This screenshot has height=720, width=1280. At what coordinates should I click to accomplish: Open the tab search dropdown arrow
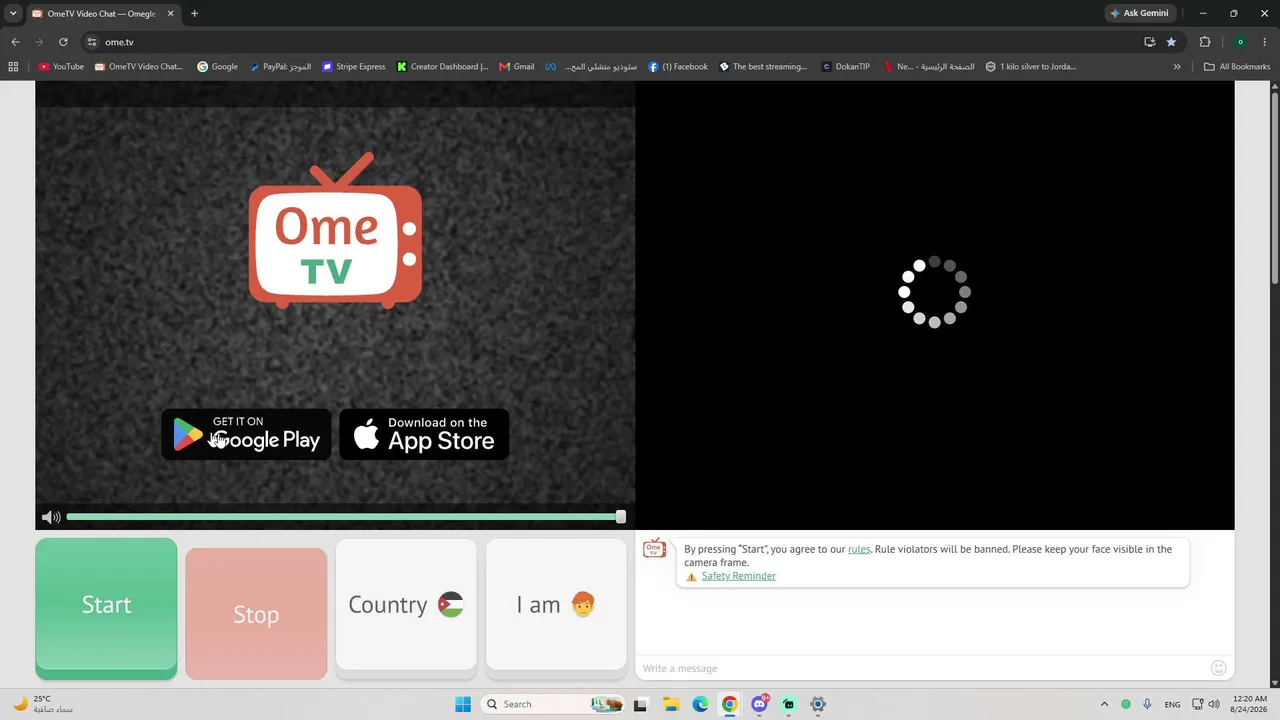pos(13,13)
